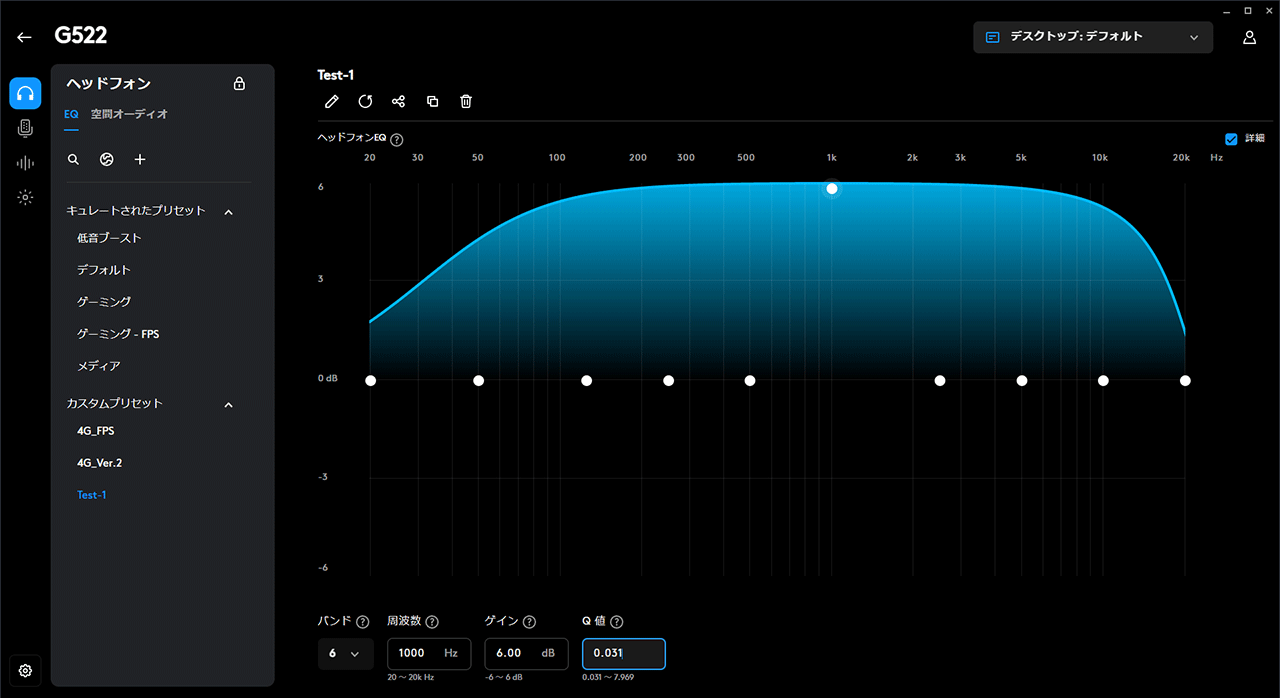Delete the preset using the trash icon
This screenshot has height=698, width=1280.
tap(466, 101)
